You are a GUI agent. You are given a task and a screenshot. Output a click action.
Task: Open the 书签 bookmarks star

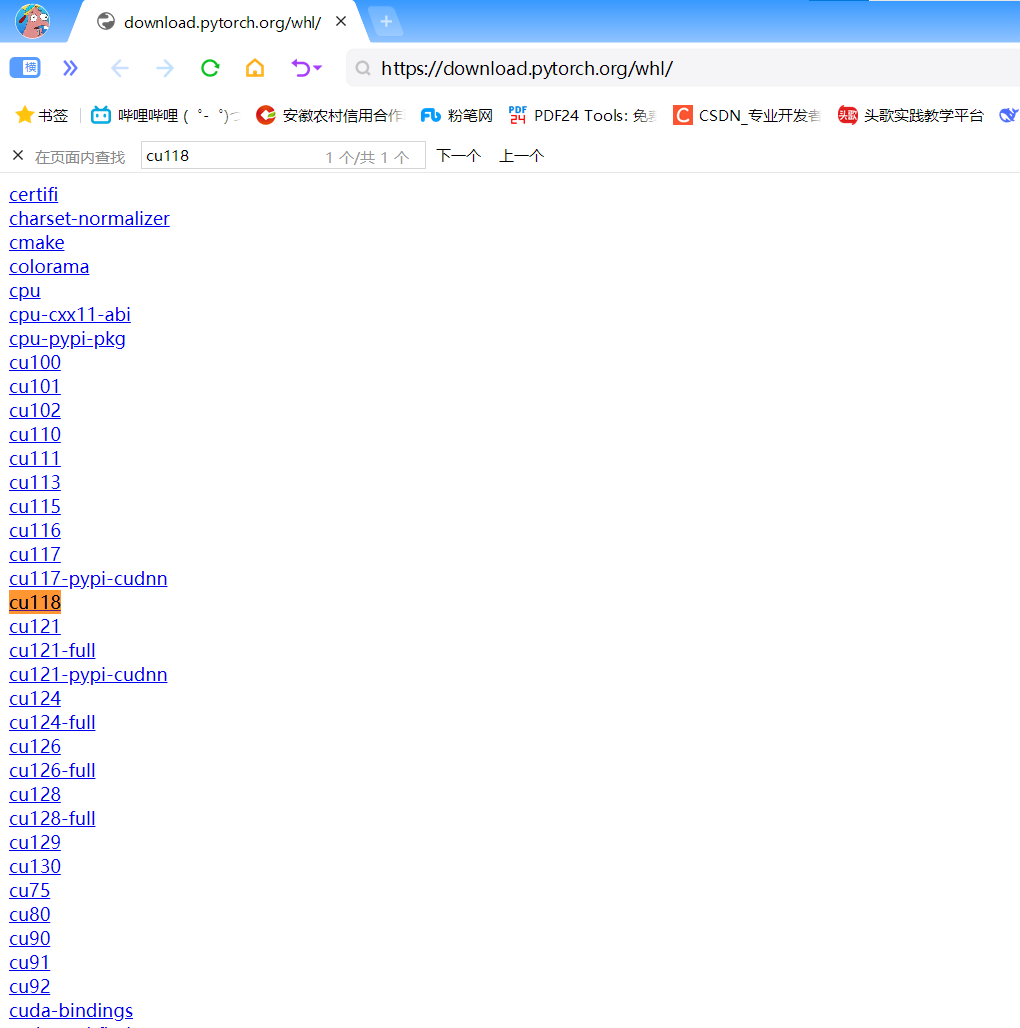point(42,115)
